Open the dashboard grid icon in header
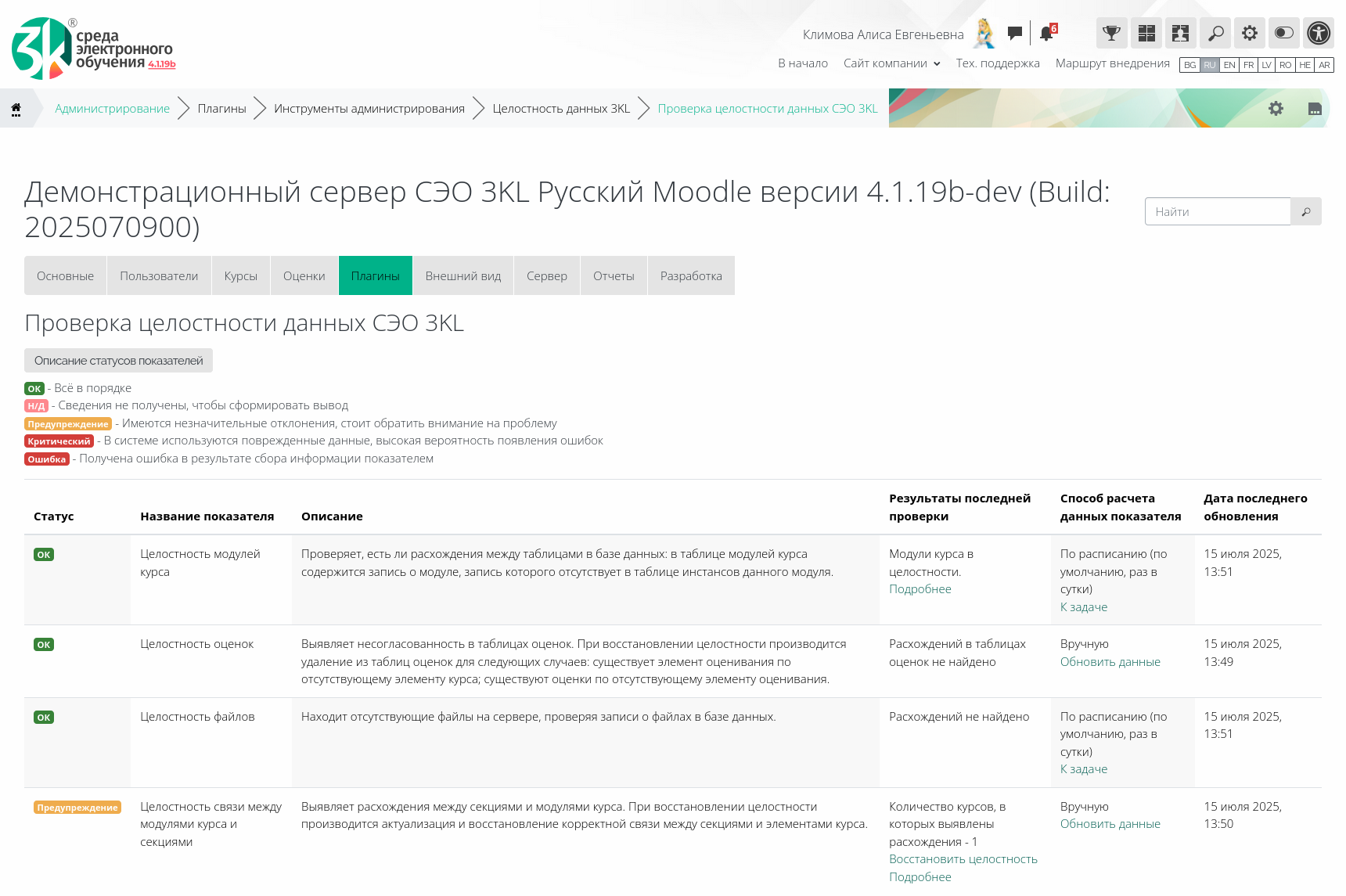The image size is (1346, 896). 1146,33
